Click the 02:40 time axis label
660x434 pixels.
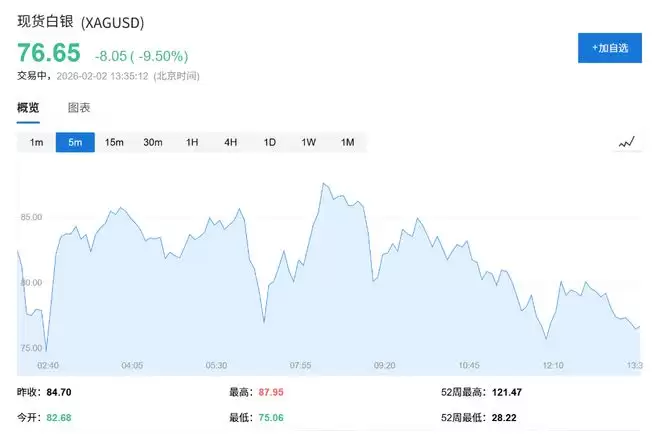coord(47,365)
